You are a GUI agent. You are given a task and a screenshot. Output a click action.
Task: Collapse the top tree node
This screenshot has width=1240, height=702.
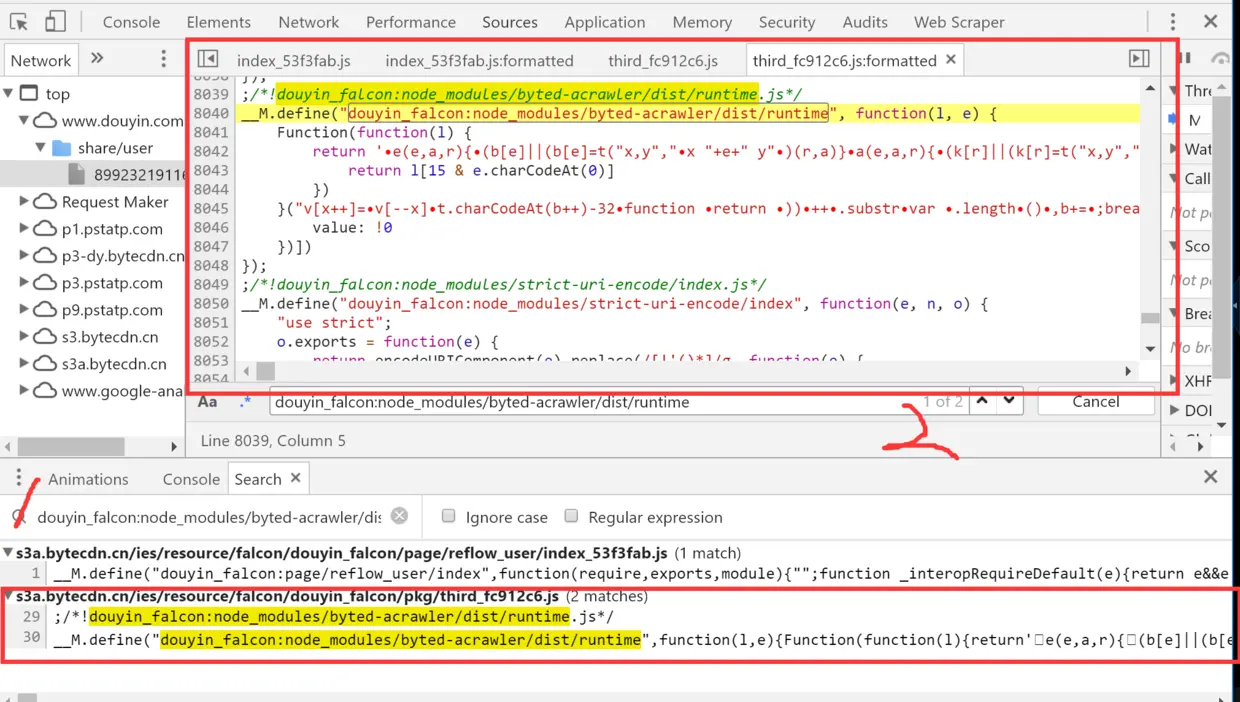click(x=8, y=94)
